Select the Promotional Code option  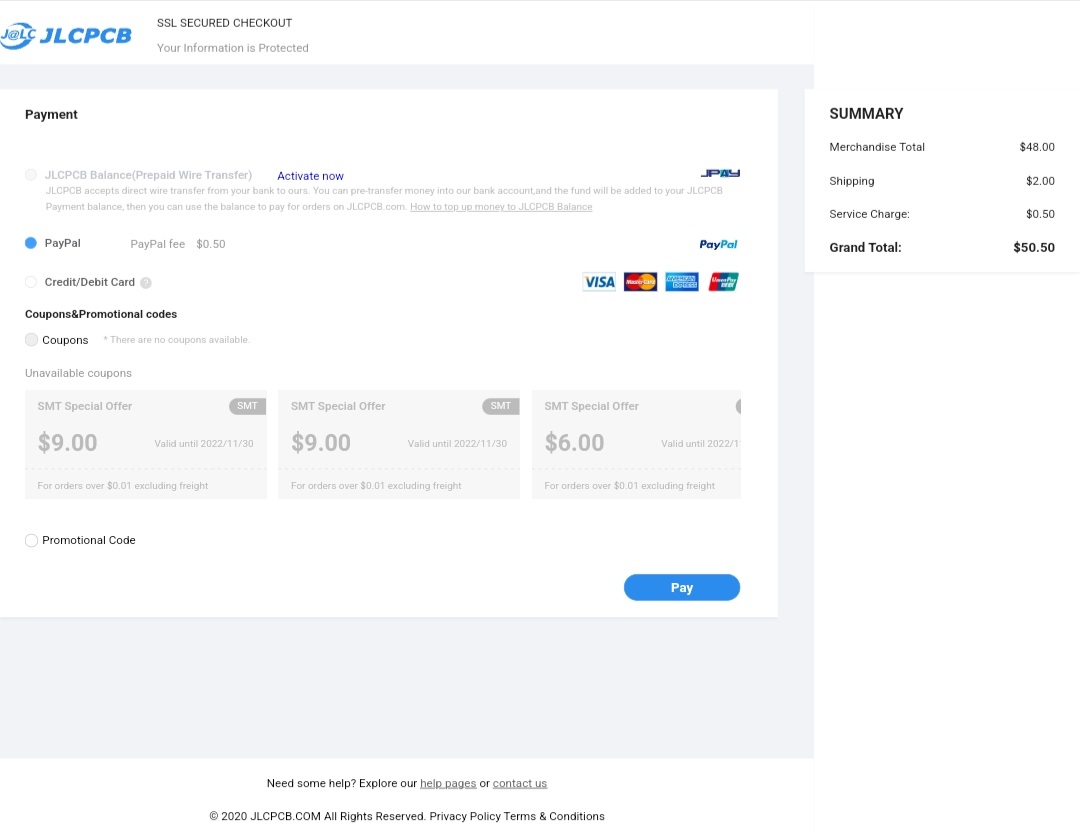tap(32, 541)
